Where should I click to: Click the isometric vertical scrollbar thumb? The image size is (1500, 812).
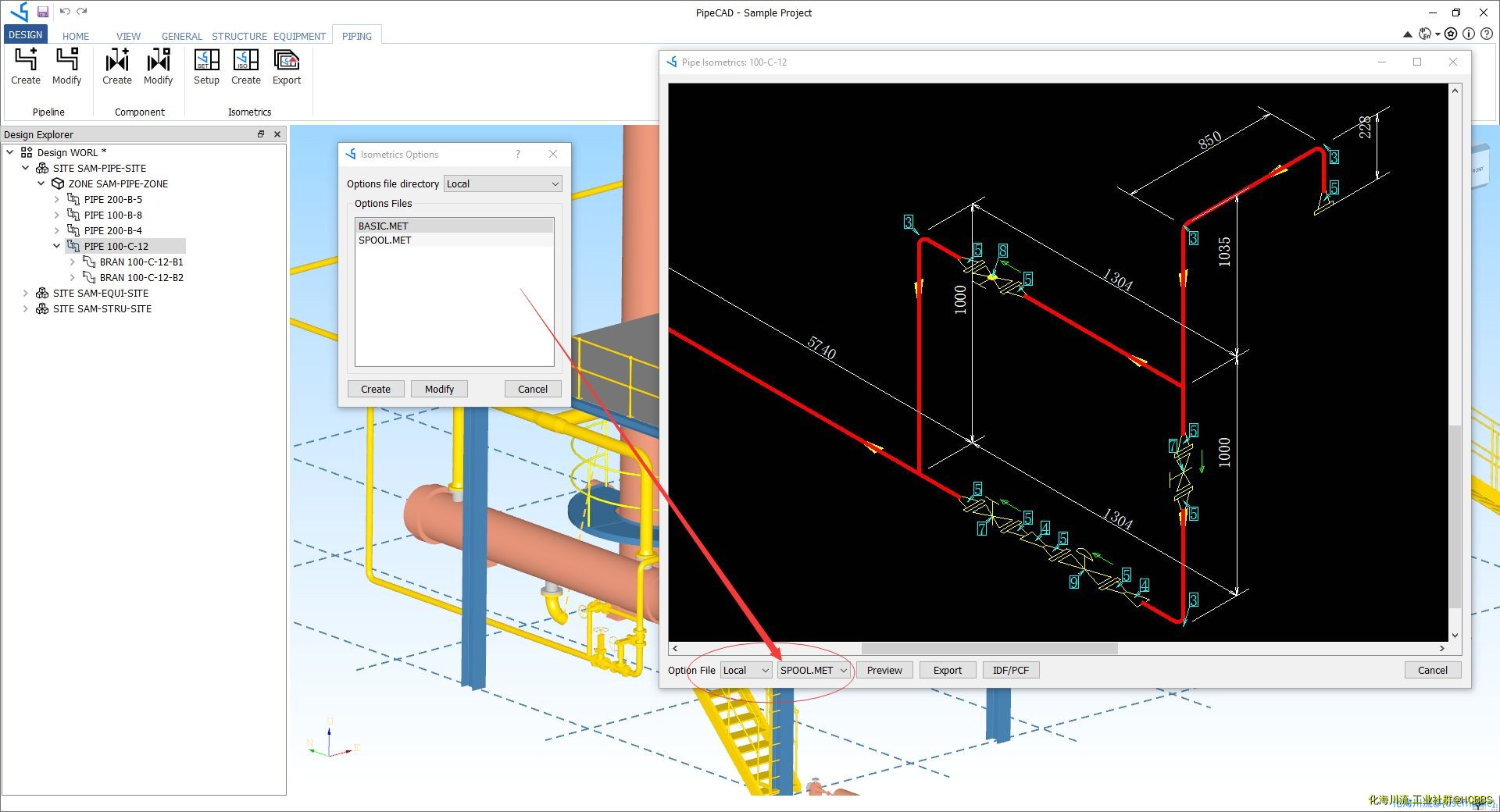[1455, 516]
